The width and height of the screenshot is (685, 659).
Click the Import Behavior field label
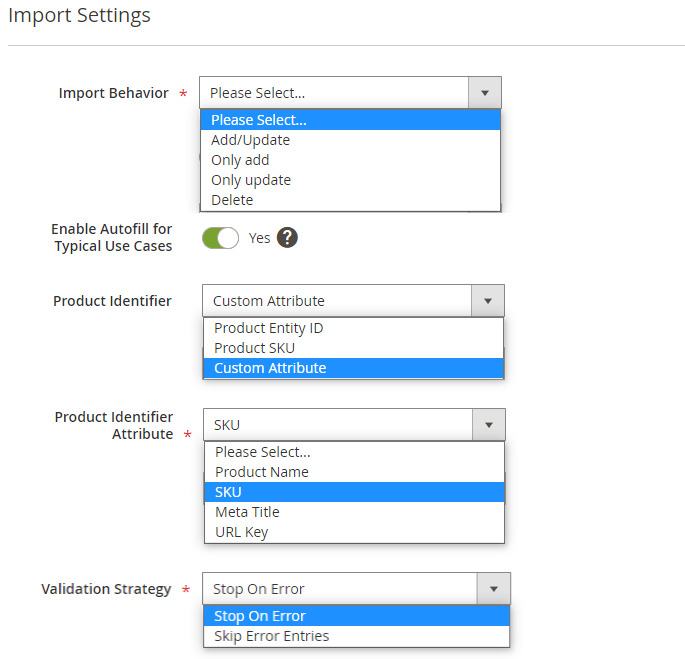pos(114,93)
